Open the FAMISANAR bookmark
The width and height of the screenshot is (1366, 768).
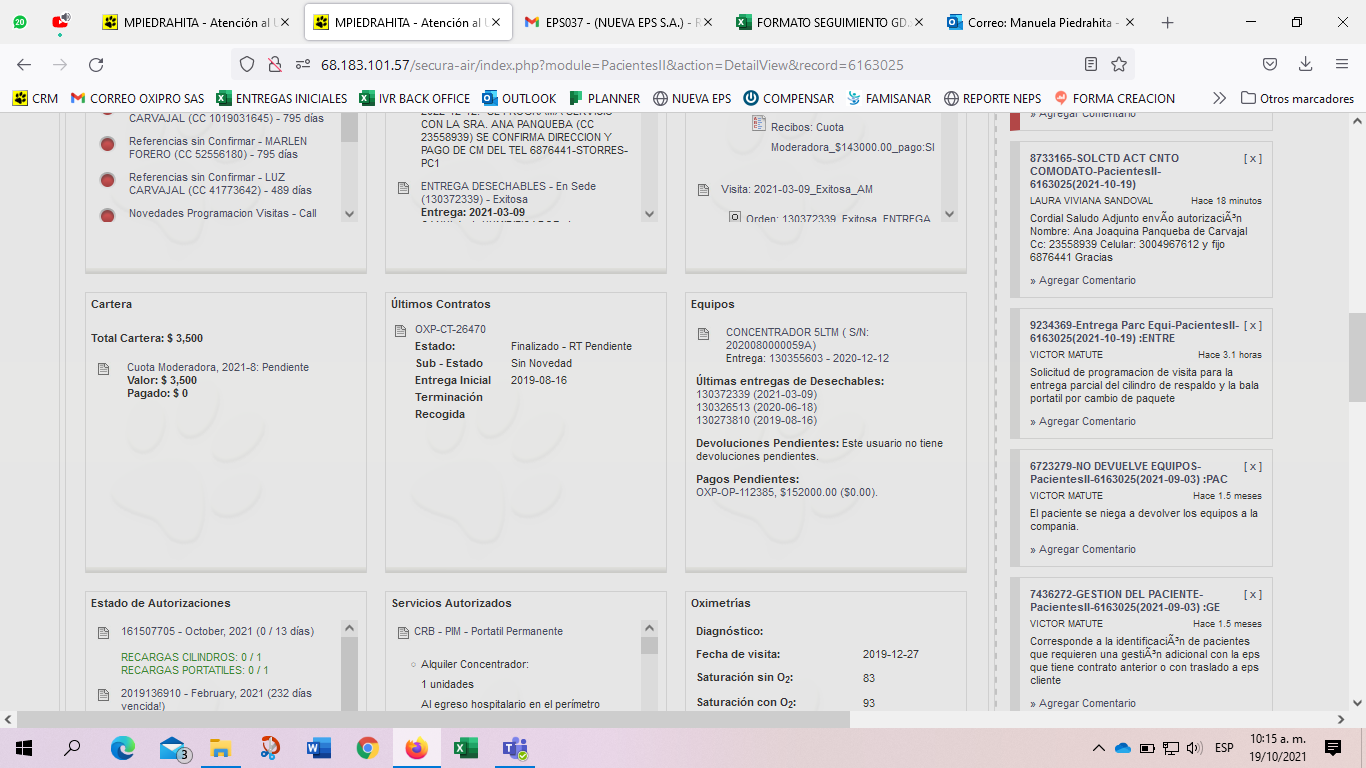[x=888, y=98]
